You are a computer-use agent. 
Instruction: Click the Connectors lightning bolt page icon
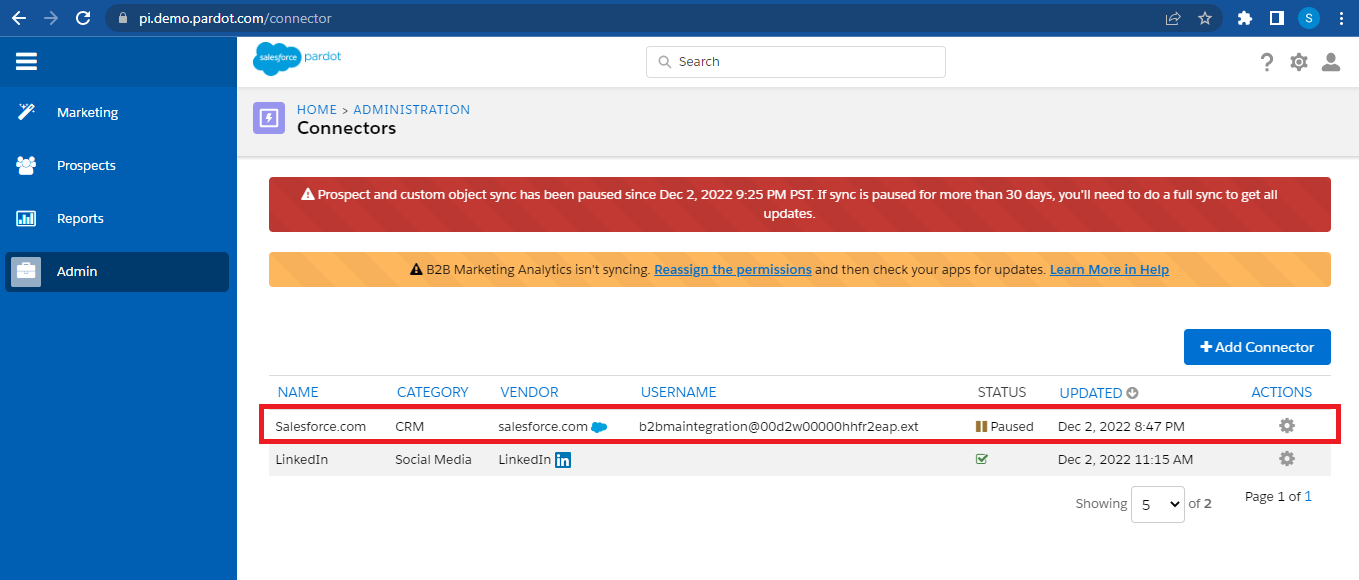pos(269,118)
